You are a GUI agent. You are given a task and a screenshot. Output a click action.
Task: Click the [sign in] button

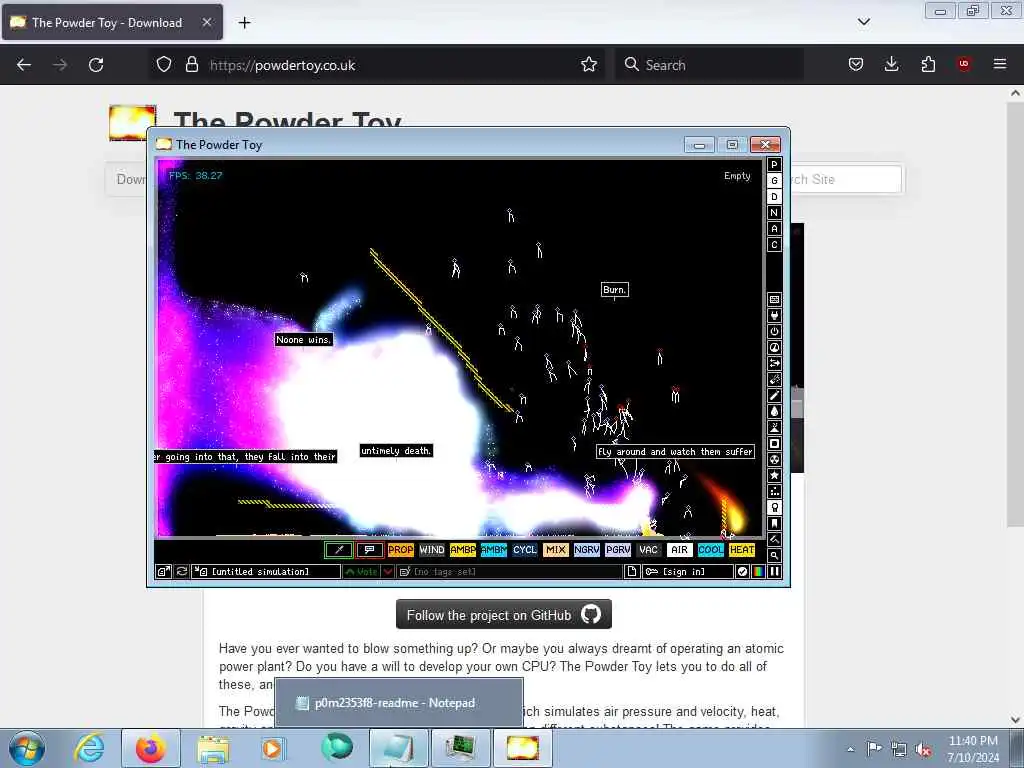(x=688, y=571)
